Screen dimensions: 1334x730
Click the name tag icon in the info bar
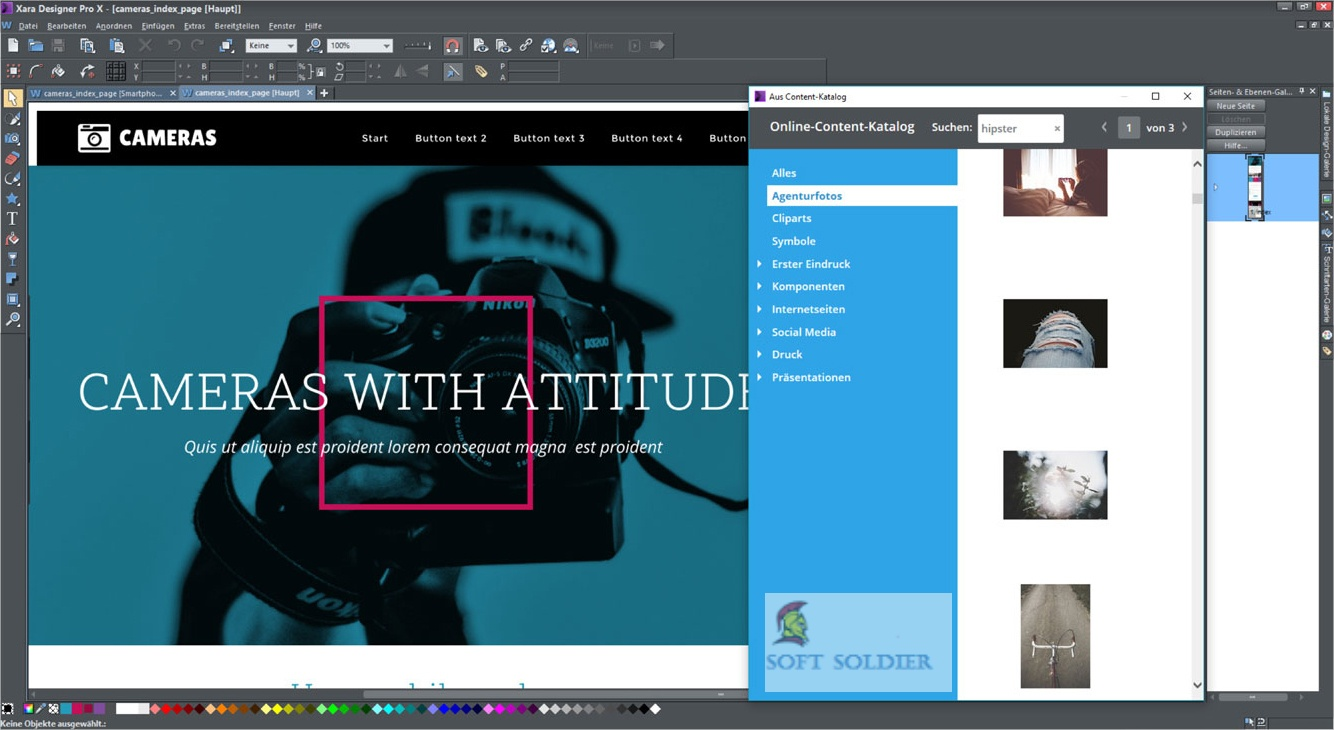click(481, 72)
